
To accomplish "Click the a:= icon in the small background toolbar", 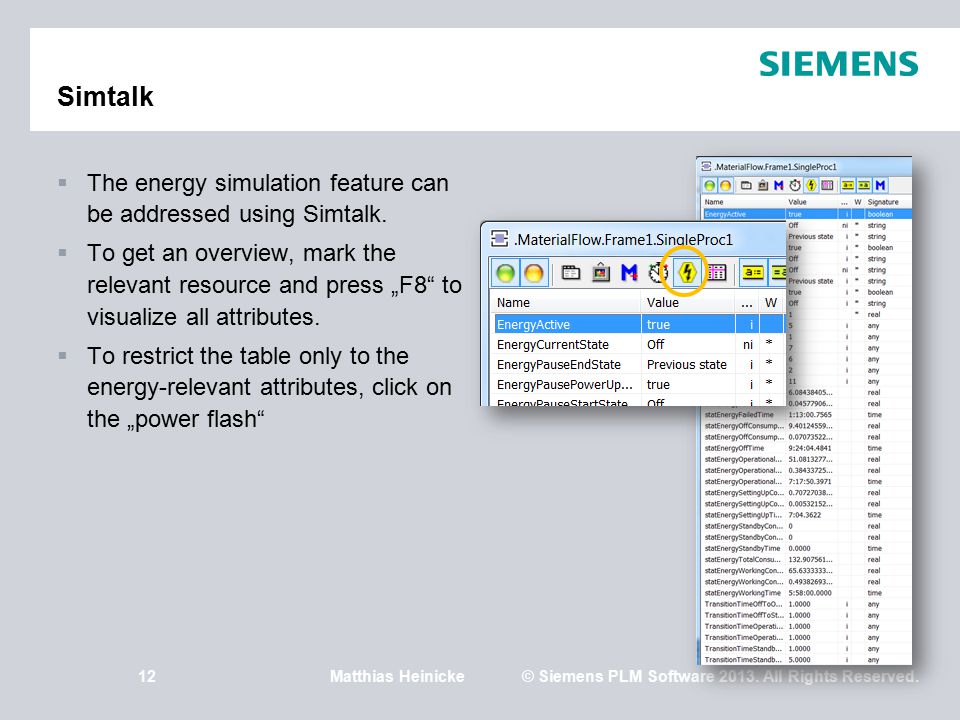I will 848,185.
